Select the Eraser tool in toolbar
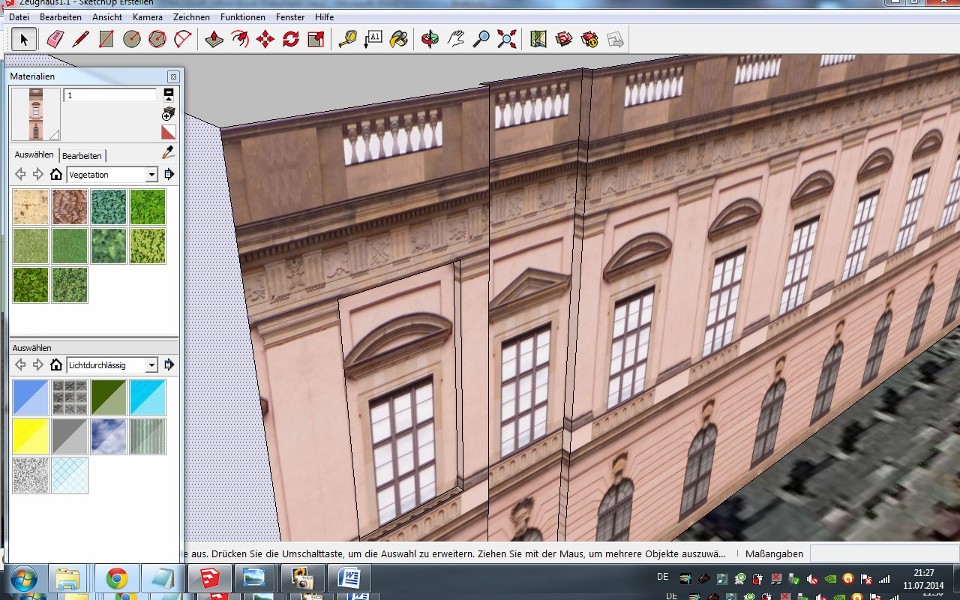The height and width of the screenshot is (600, 960). [55, 39]
